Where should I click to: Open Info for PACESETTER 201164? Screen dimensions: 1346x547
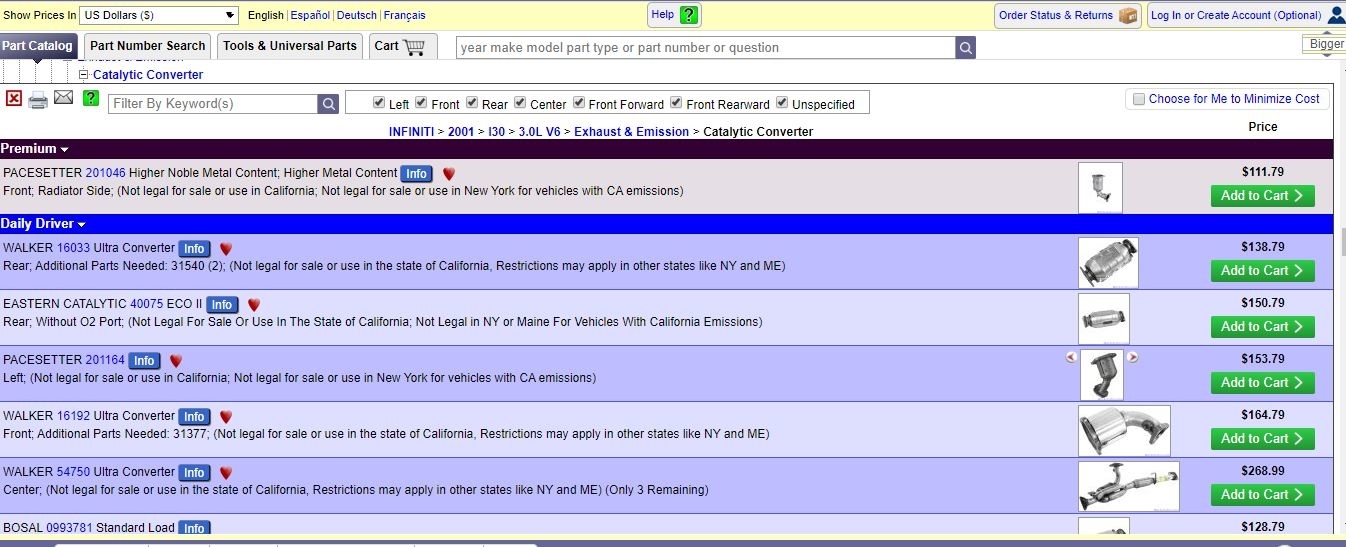pyautogui.click(x=144, y=361)
